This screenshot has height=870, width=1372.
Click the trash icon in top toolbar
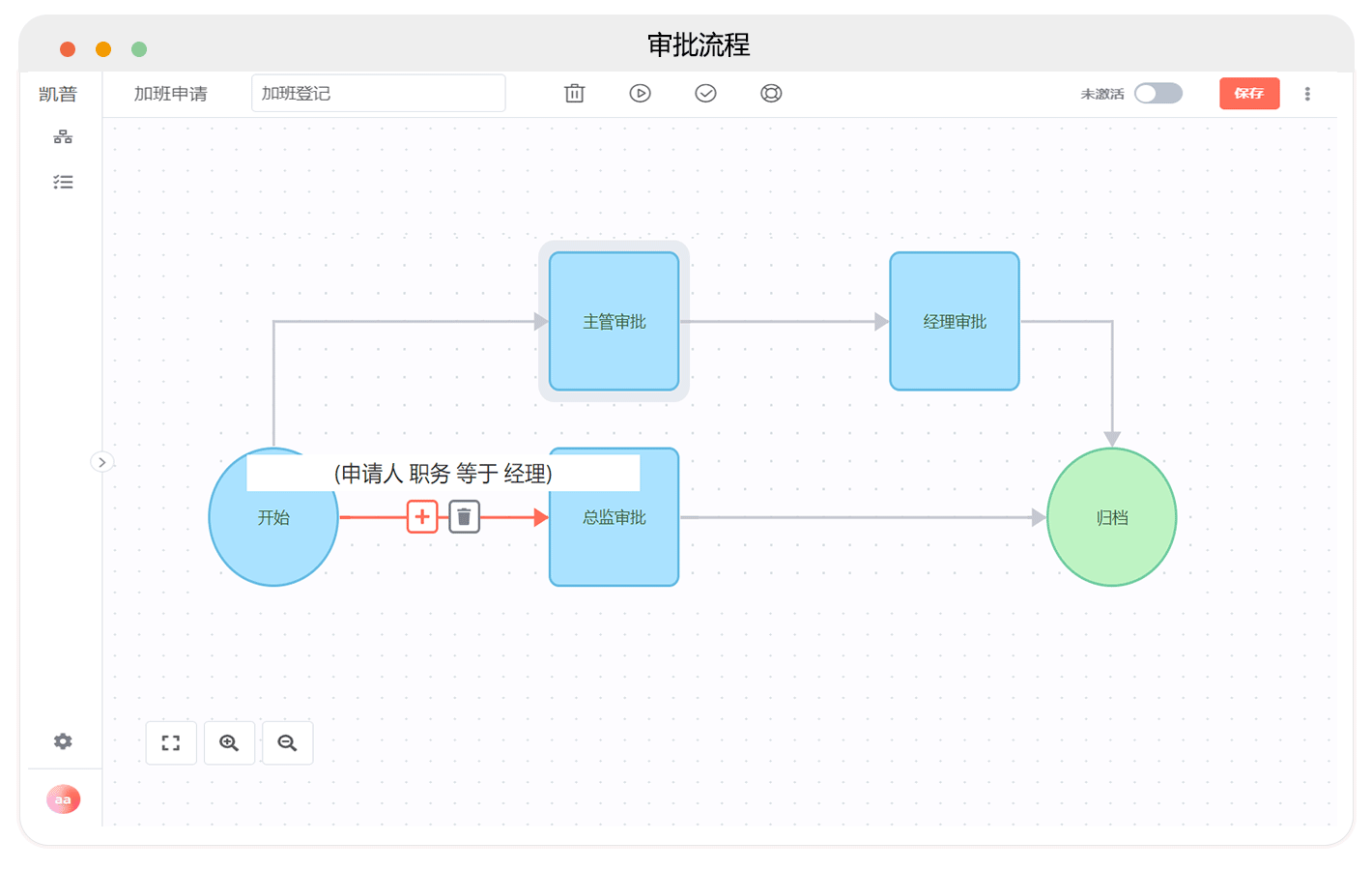tap(575, 93)
